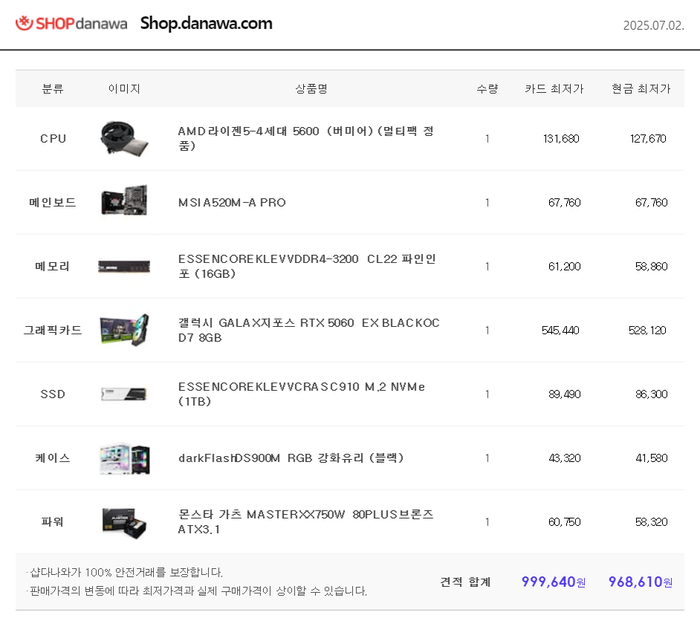Click the graphics card cash price 528,120

pos(647,330)
